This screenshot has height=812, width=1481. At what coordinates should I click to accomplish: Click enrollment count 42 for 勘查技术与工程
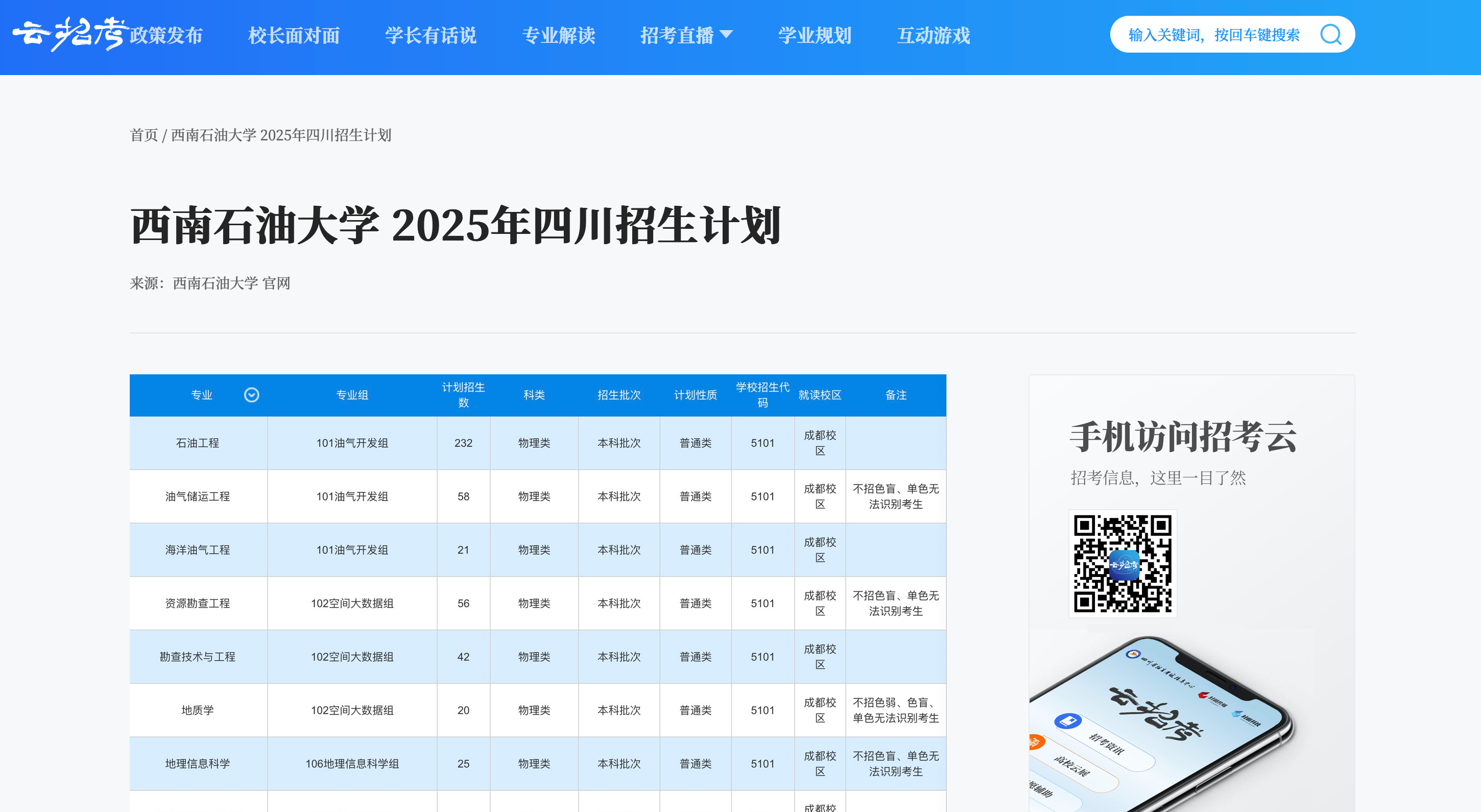[463, 657]
